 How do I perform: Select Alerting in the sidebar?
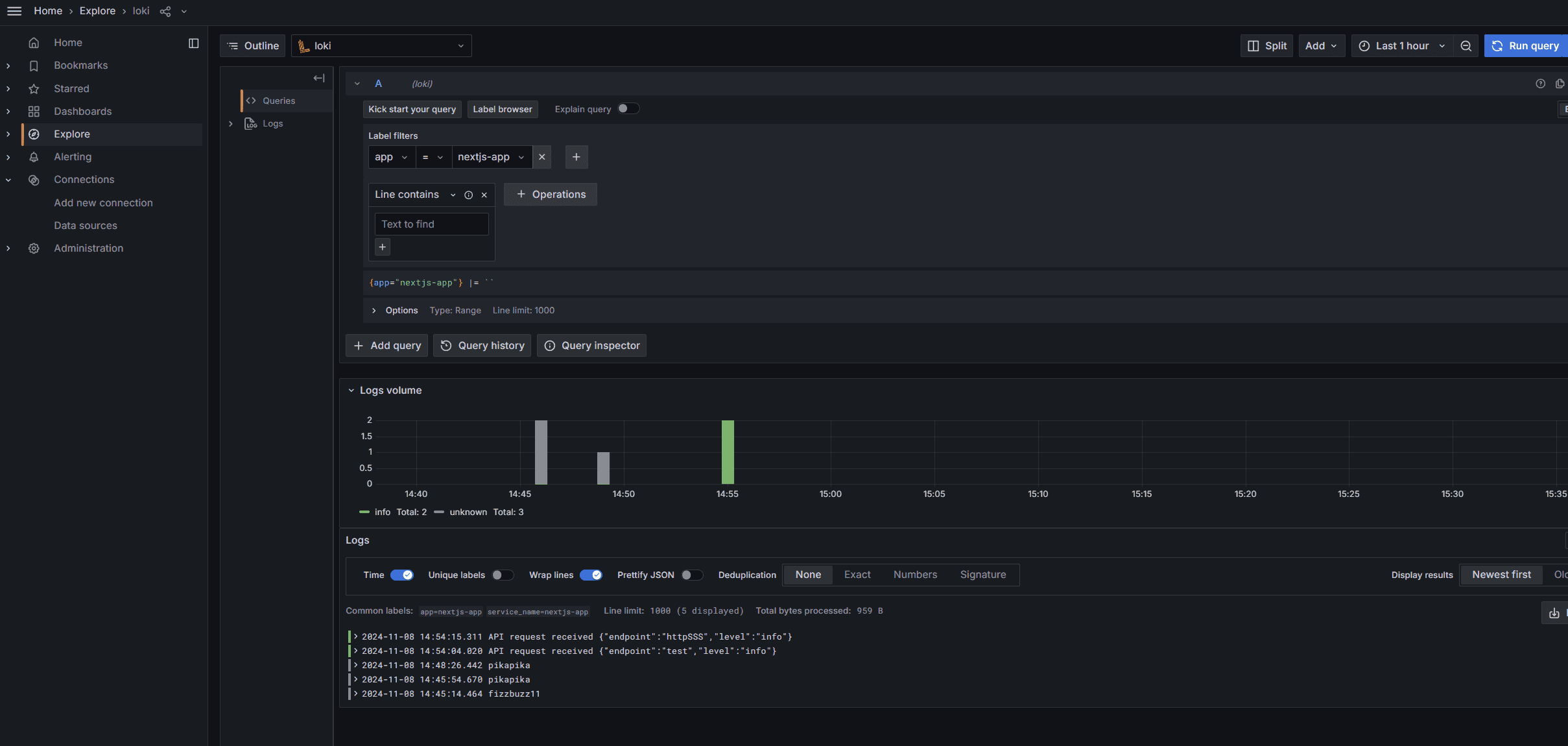(73, 156)
